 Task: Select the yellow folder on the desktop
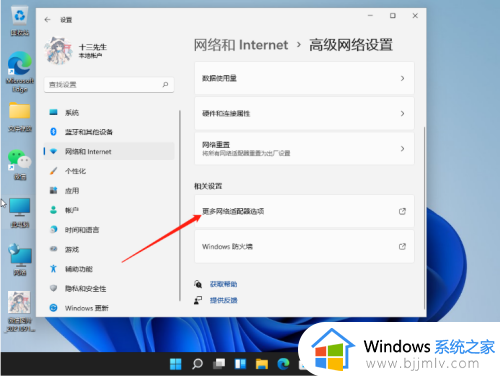20,117
